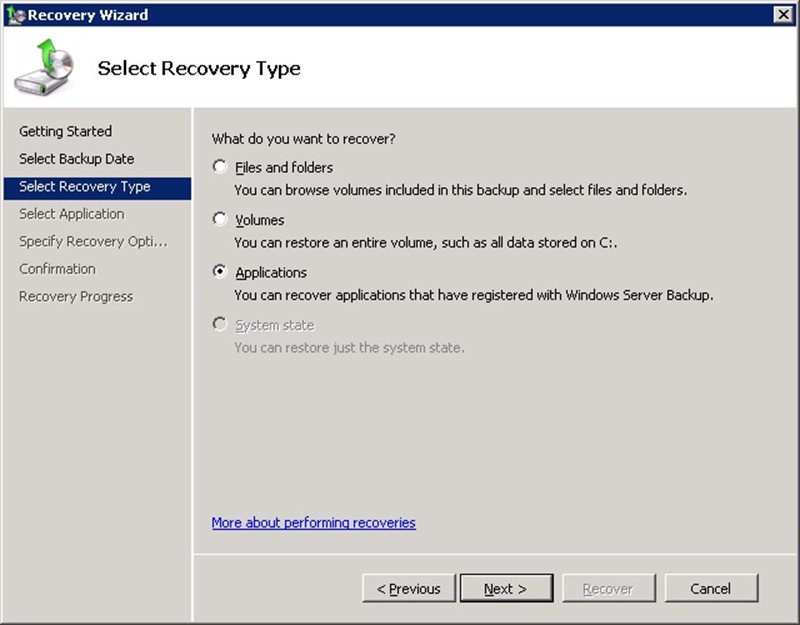
Task: Cancel the recovery wizard
Action: [x=711, y=589]
